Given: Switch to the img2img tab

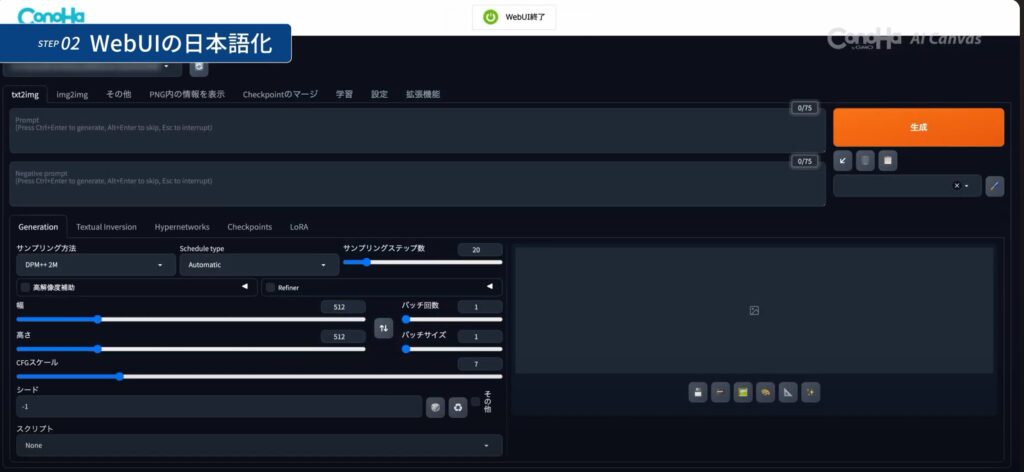Looking at the screenshot, I should point(72,94).
